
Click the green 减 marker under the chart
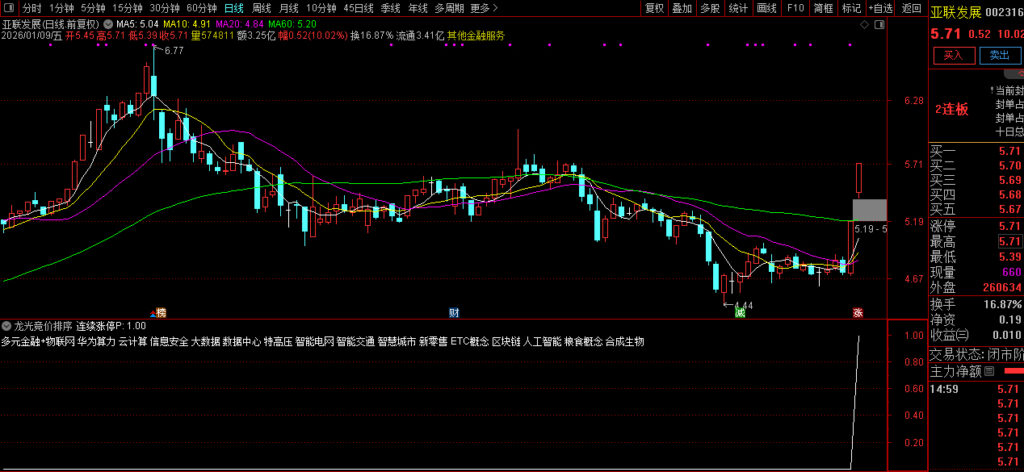(x=740, y=312)
